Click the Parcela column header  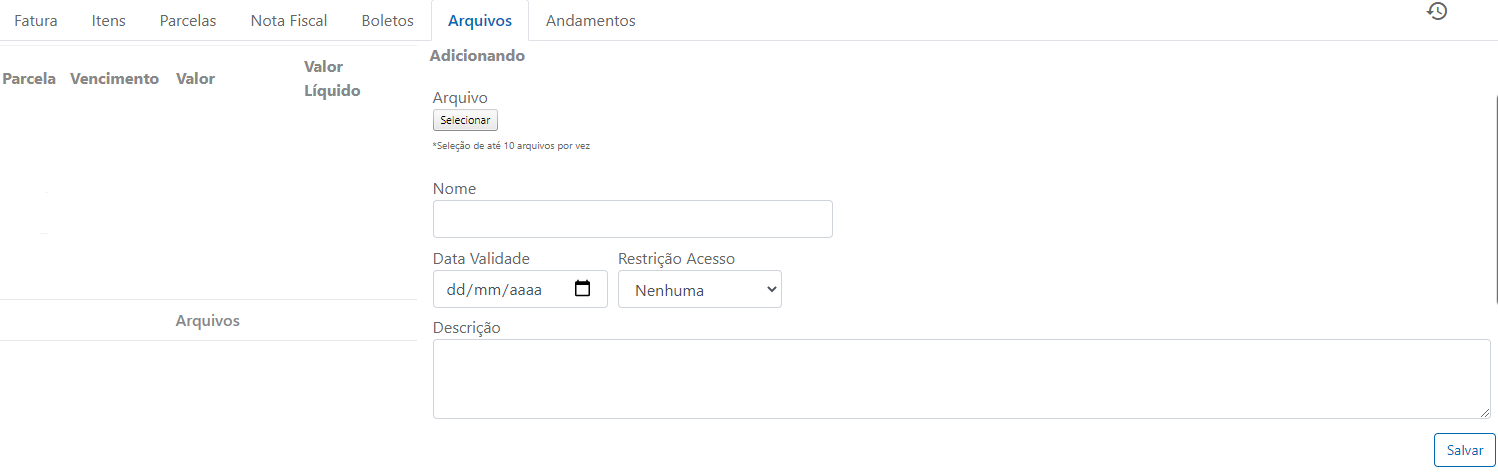pyautogui.click(x=30, y=79)
